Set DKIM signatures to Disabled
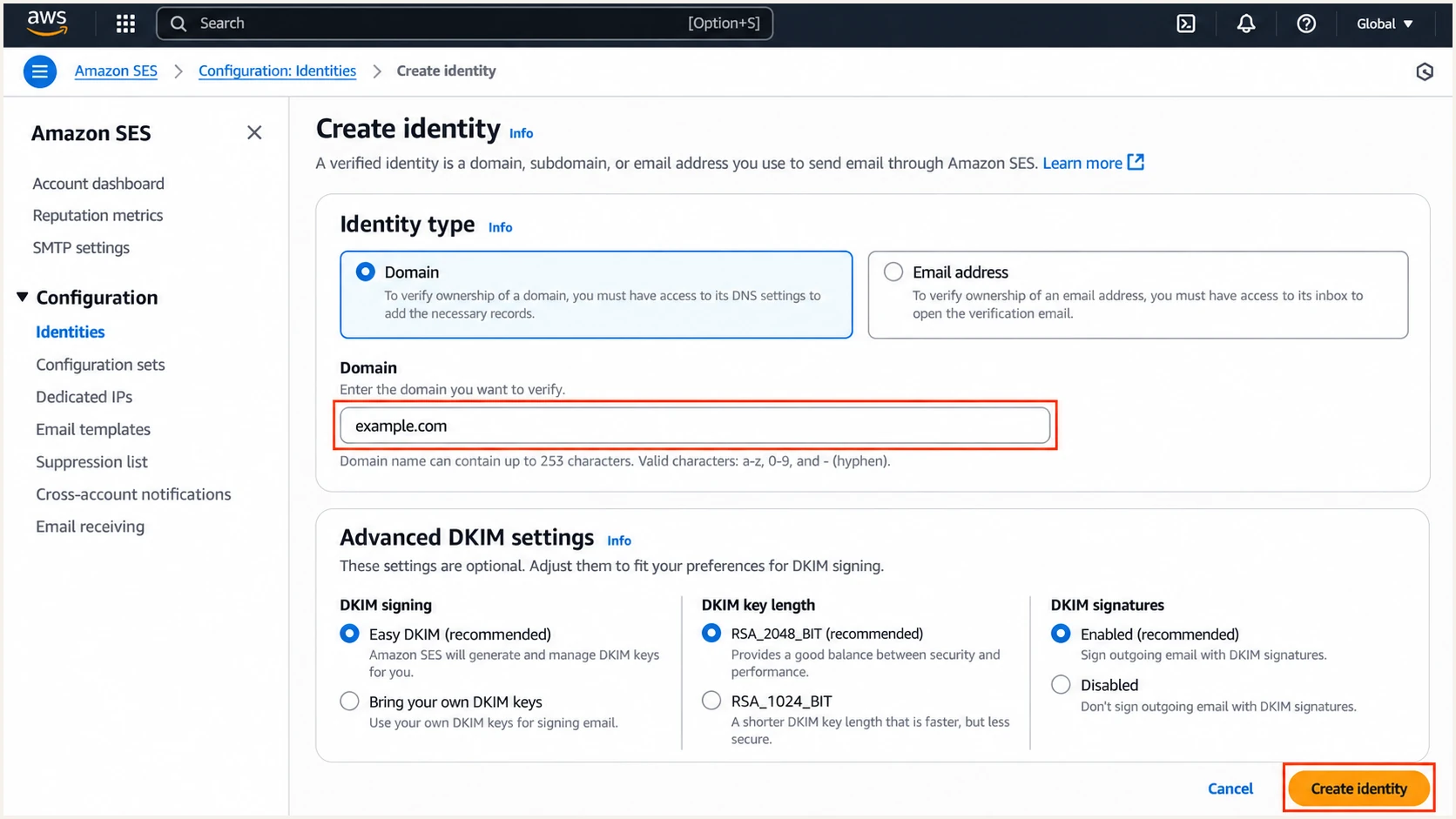The width and height of the screenshot is (1456, 819). tap(1061, 684)
